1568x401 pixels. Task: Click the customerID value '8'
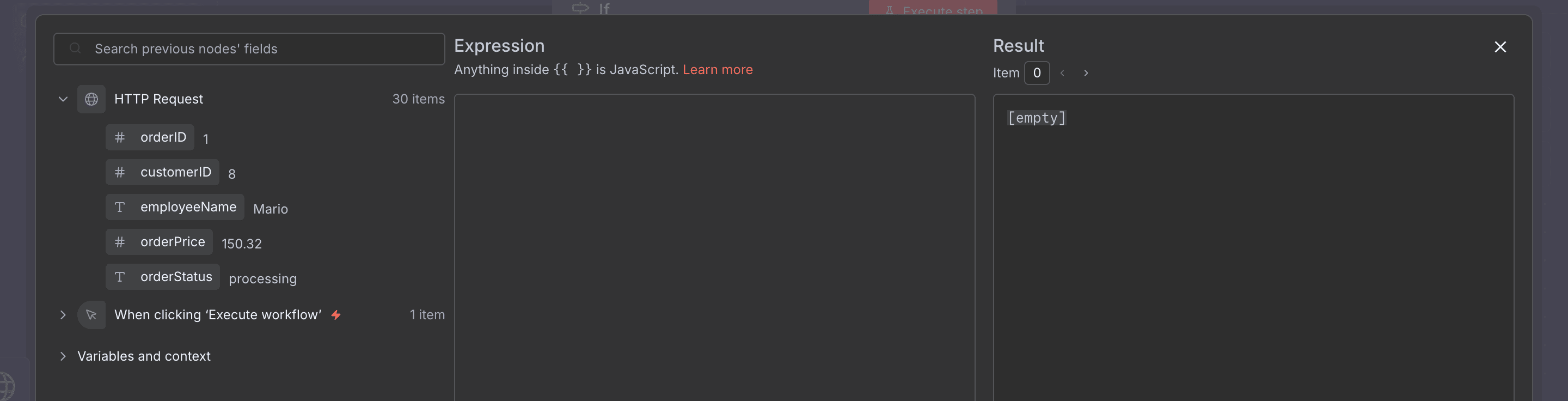232,174
